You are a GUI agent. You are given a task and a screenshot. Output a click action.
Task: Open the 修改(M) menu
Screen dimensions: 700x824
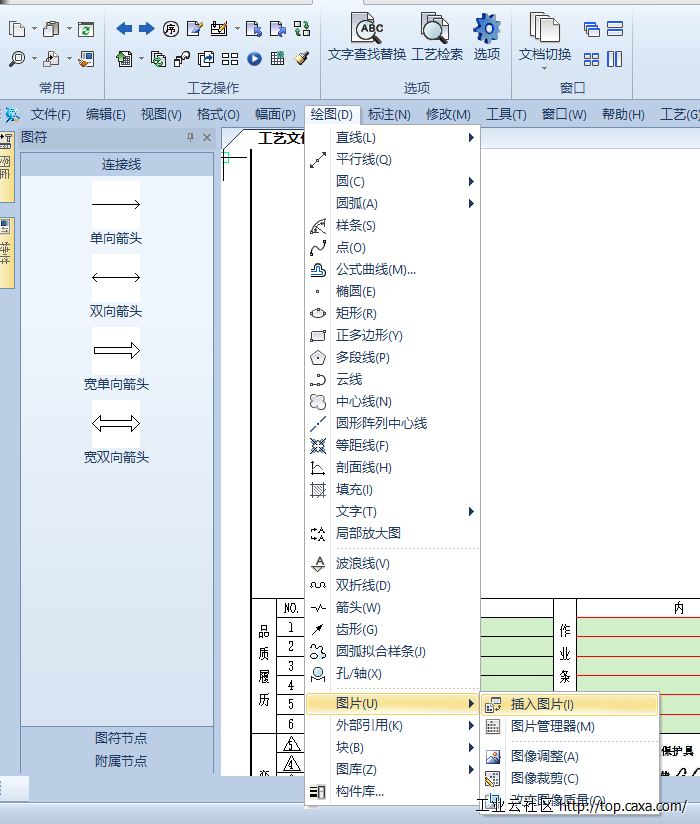448,114
